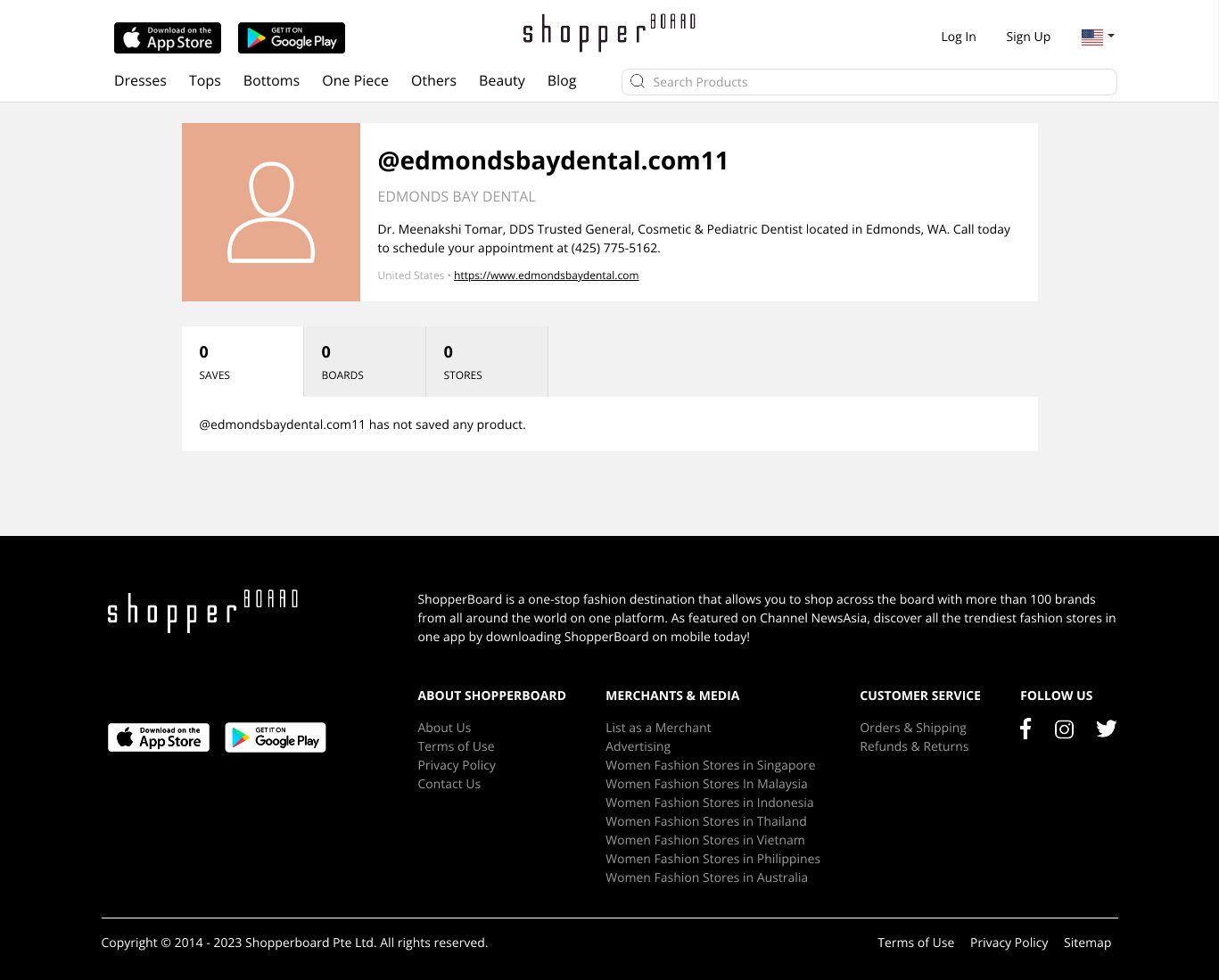Screen dimensions: 1219x980
Task: Open the Facebook page from the footer
Action: click(1025, 729)
